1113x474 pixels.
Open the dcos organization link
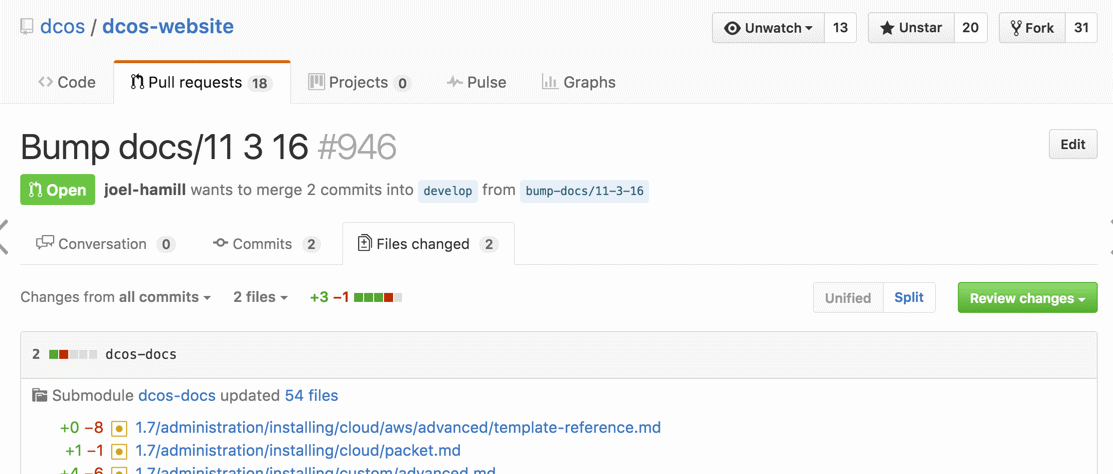(62, 27)
